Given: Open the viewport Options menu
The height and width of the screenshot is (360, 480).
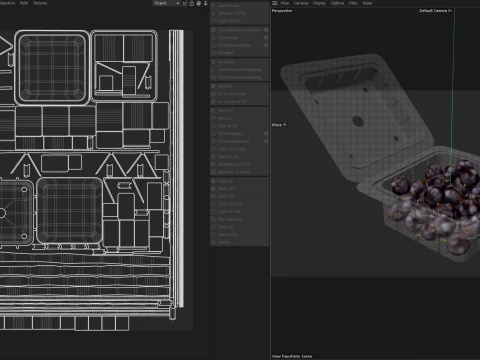Looking at the screenshot, I should coord(337,3).
